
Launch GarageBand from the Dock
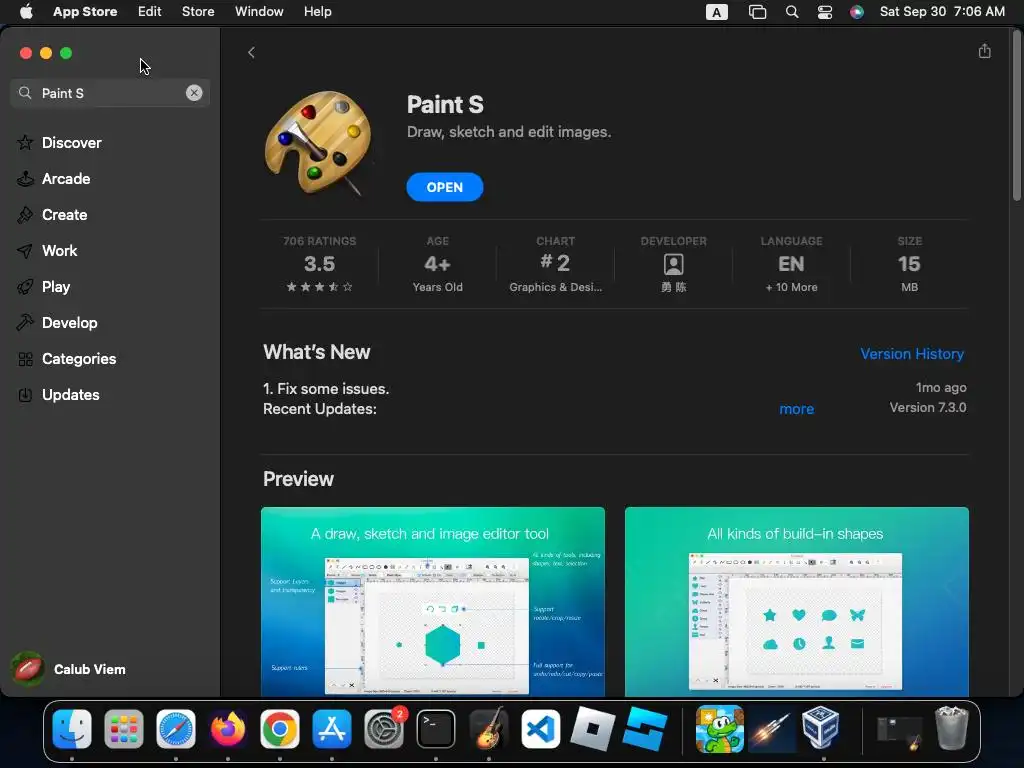[x=488, y=729]
